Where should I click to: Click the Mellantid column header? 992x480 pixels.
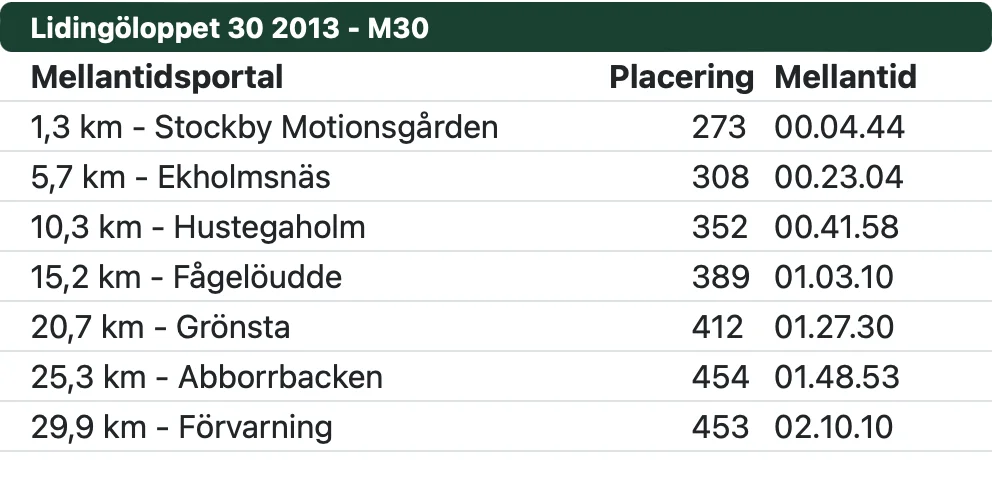(x=845, y=78)
